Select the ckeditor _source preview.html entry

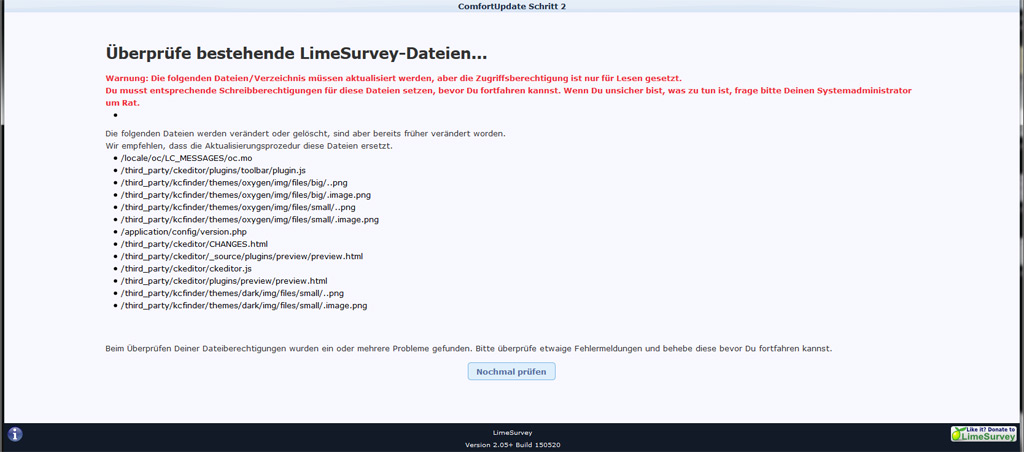click(241, 256)
